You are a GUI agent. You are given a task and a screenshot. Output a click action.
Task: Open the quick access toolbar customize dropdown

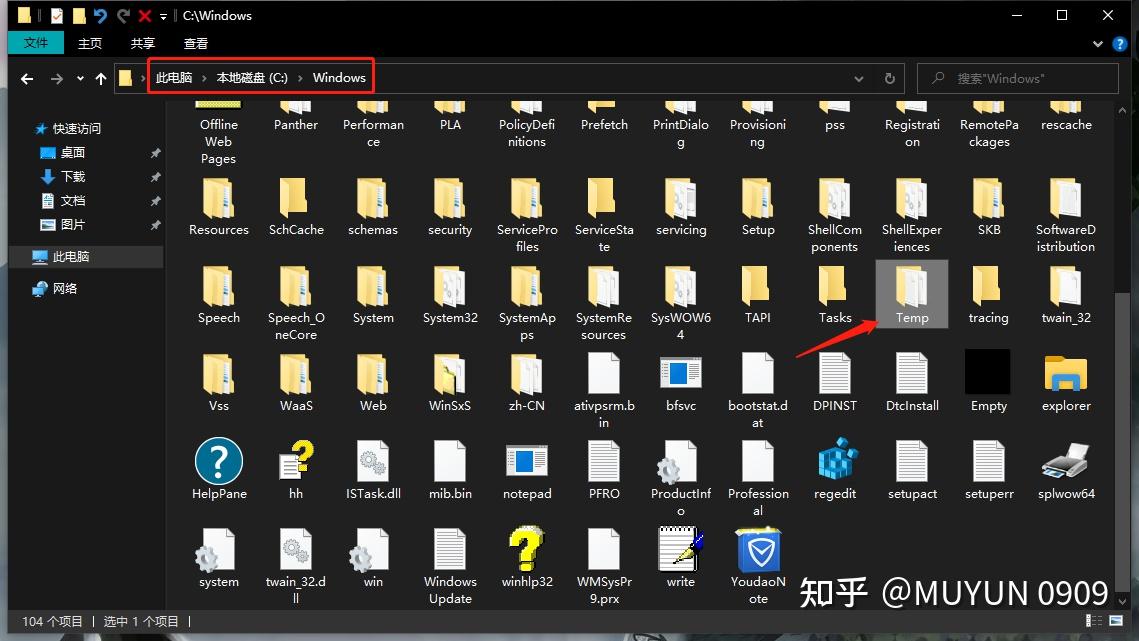pyautogui.click(x=163, y=15)
